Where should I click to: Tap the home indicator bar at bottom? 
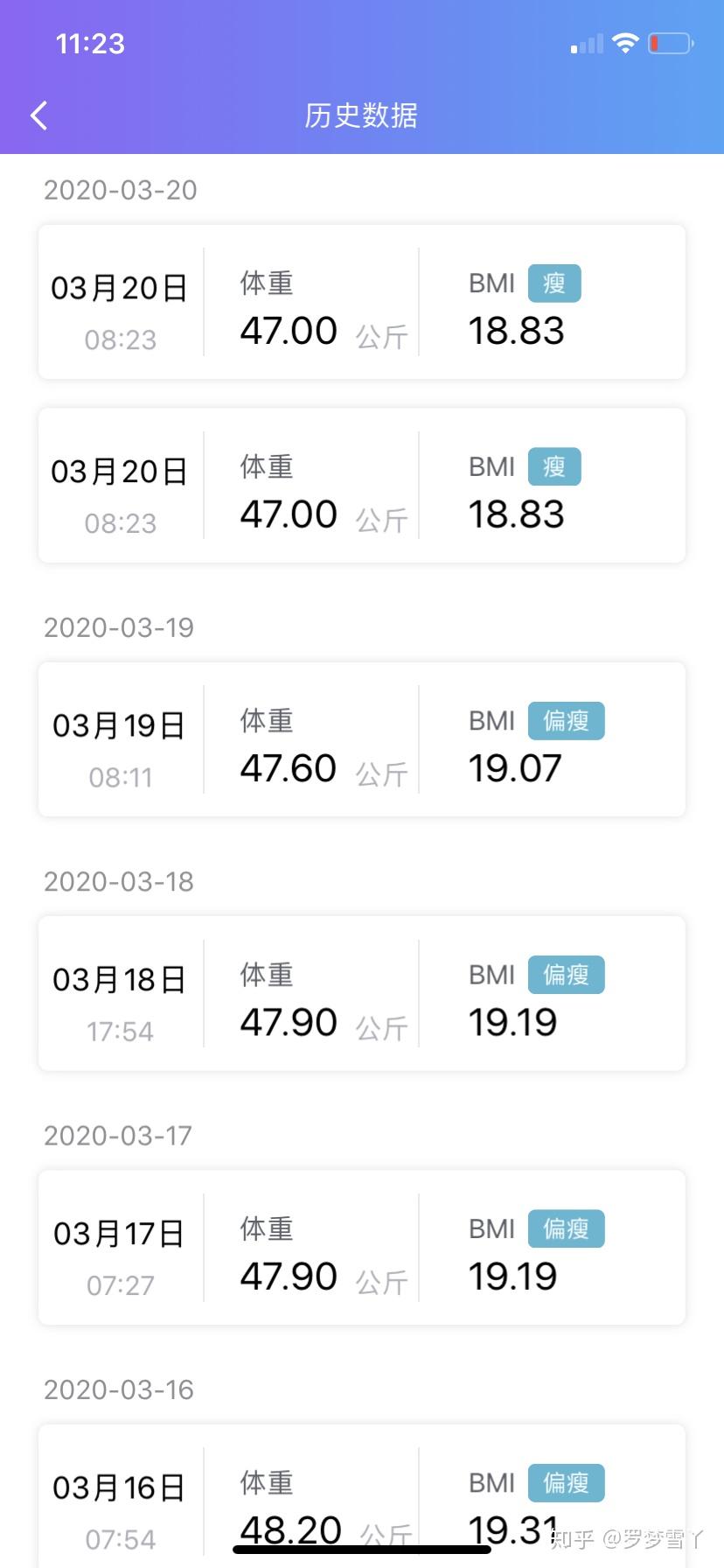click(362, 1549)
